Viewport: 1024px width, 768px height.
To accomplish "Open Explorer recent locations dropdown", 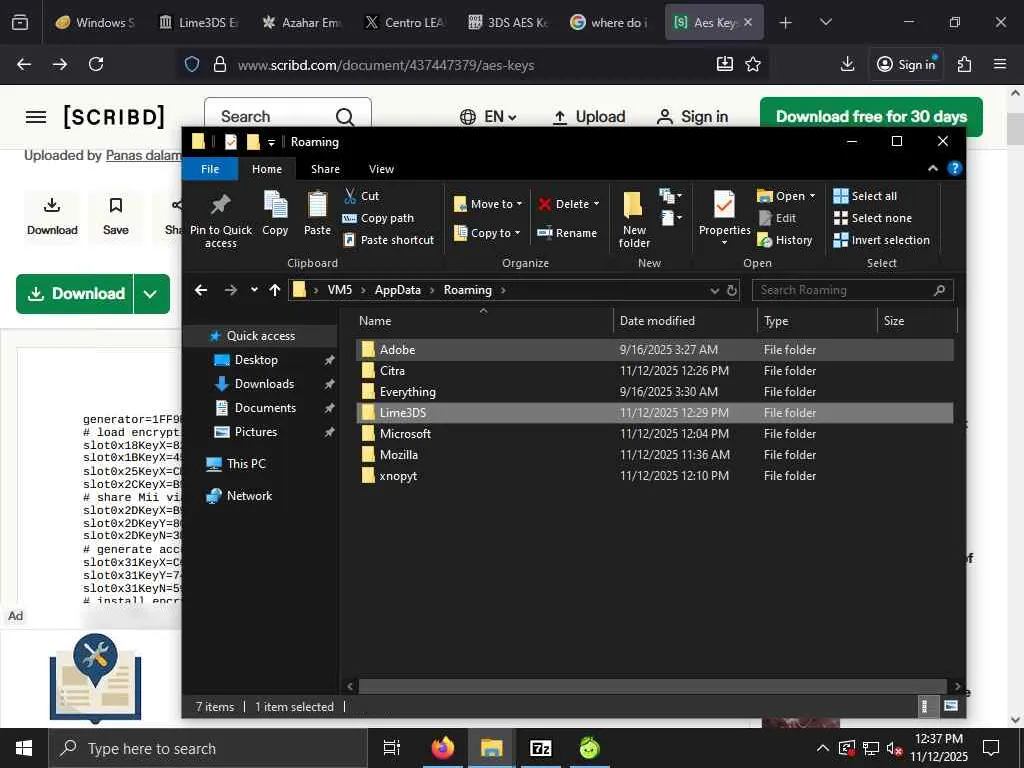I will [254, 290].
